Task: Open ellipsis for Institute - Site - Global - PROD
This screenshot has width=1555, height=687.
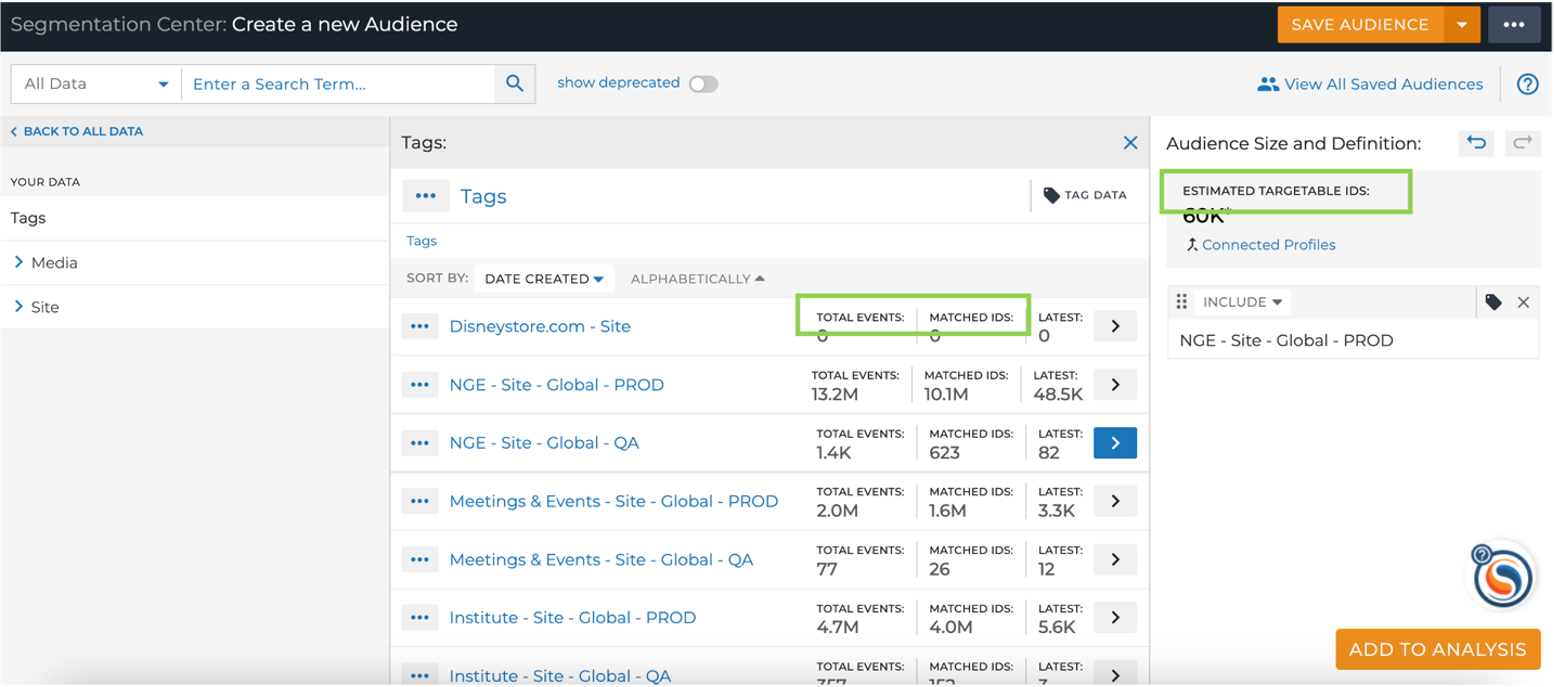Action: 420,617
